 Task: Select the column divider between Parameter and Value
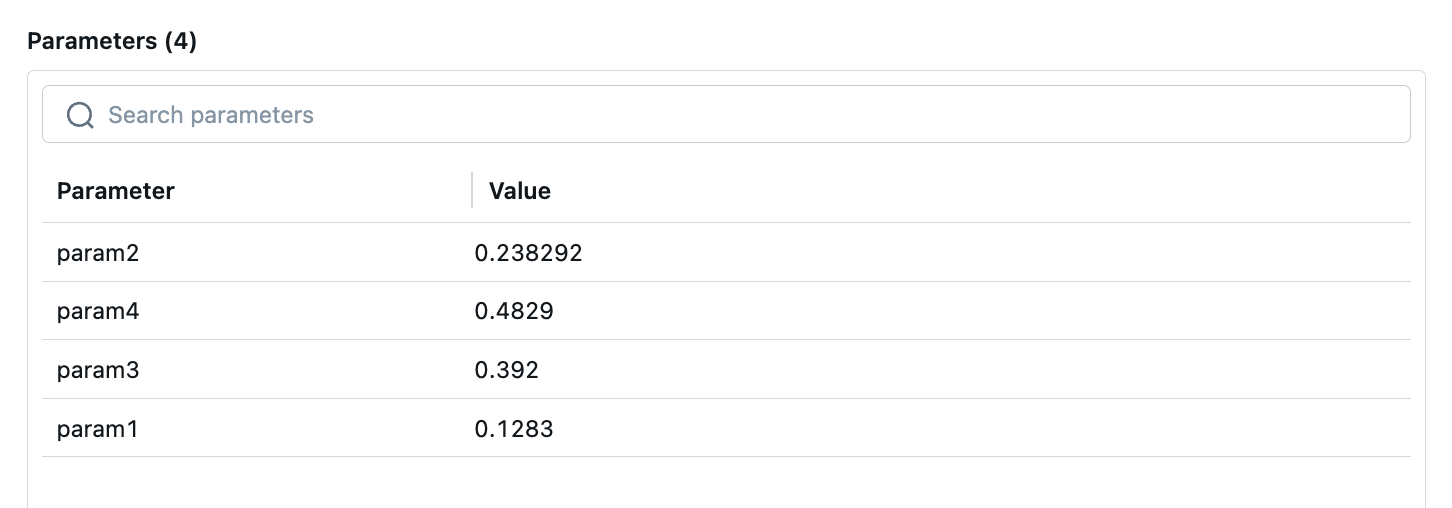click(x=472, y=190)
